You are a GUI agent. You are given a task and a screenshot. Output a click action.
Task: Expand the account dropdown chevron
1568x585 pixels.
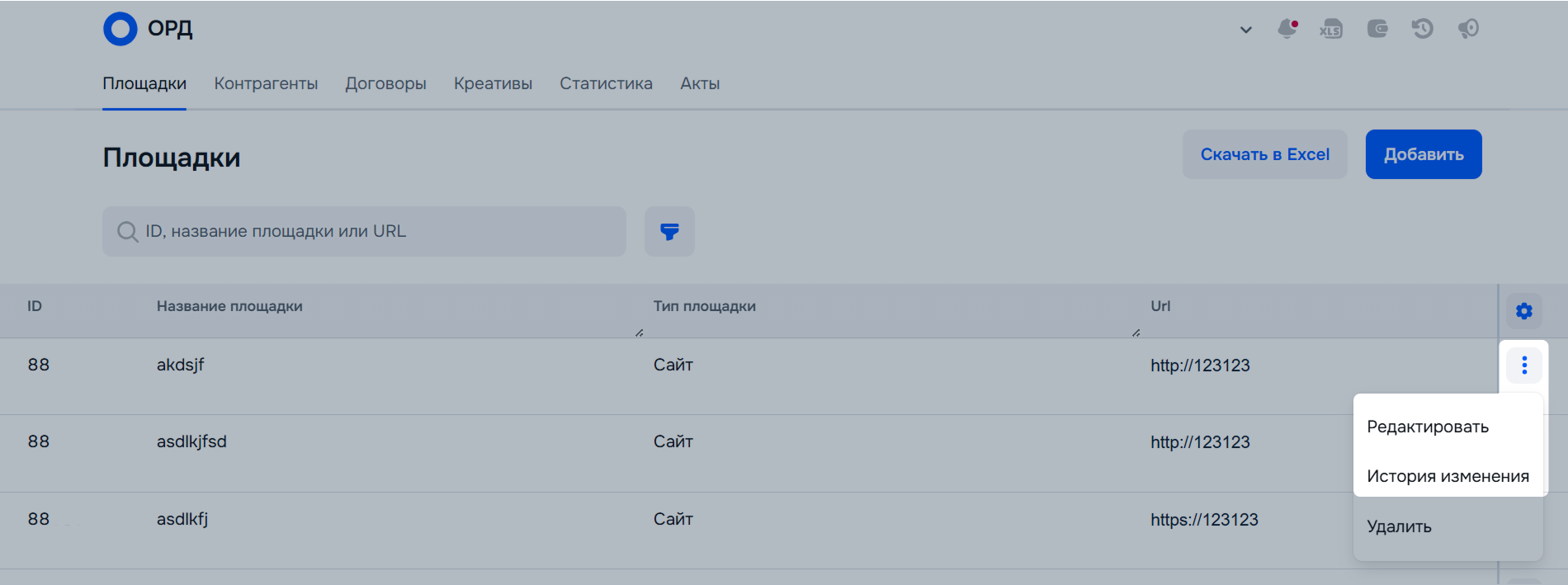click(x=1246, y=30)
